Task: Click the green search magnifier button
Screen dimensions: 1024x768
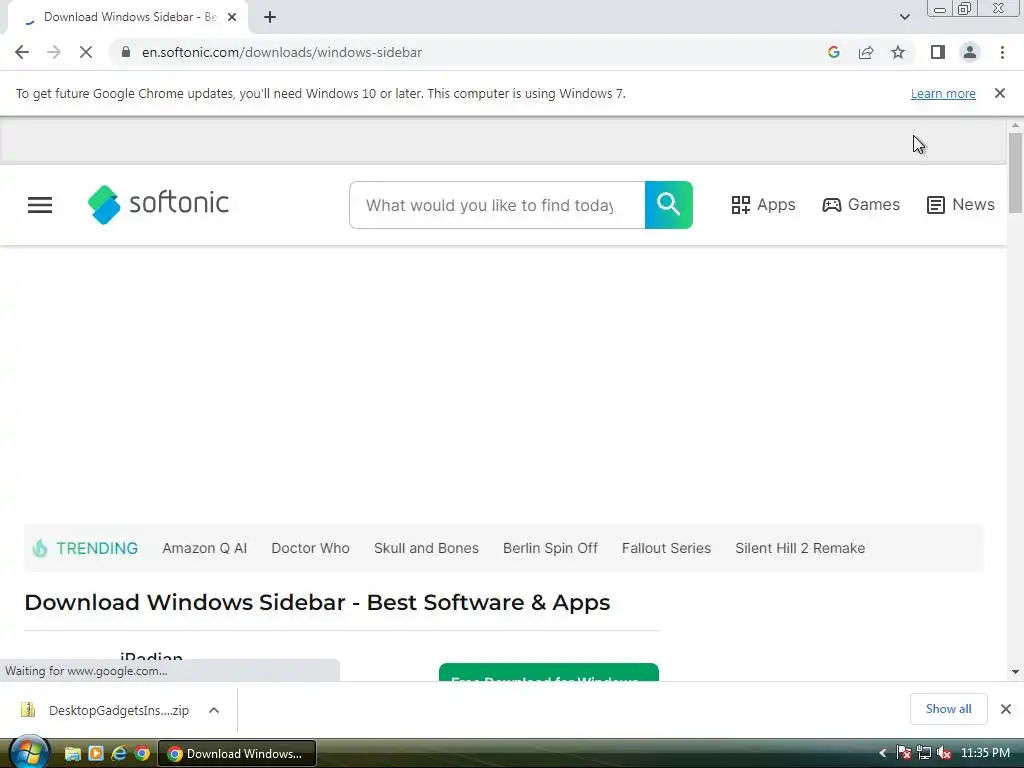Action: coord(669,205)
